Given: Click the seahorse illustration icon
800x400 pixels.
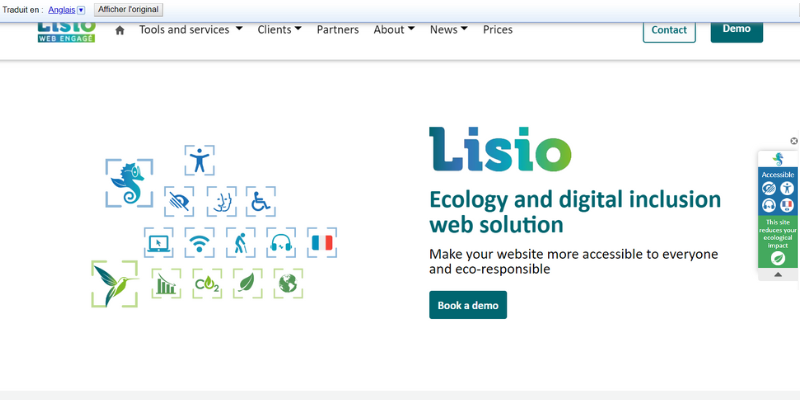Looking at the screenshot, I should [x=129, y=183].
